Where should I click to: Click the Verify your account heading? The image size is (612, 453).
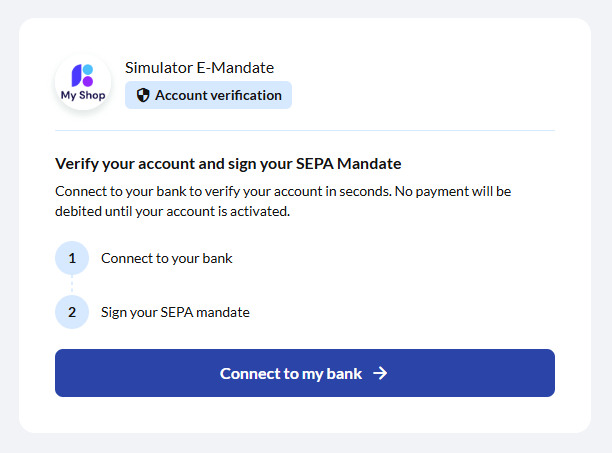point(228,164)
